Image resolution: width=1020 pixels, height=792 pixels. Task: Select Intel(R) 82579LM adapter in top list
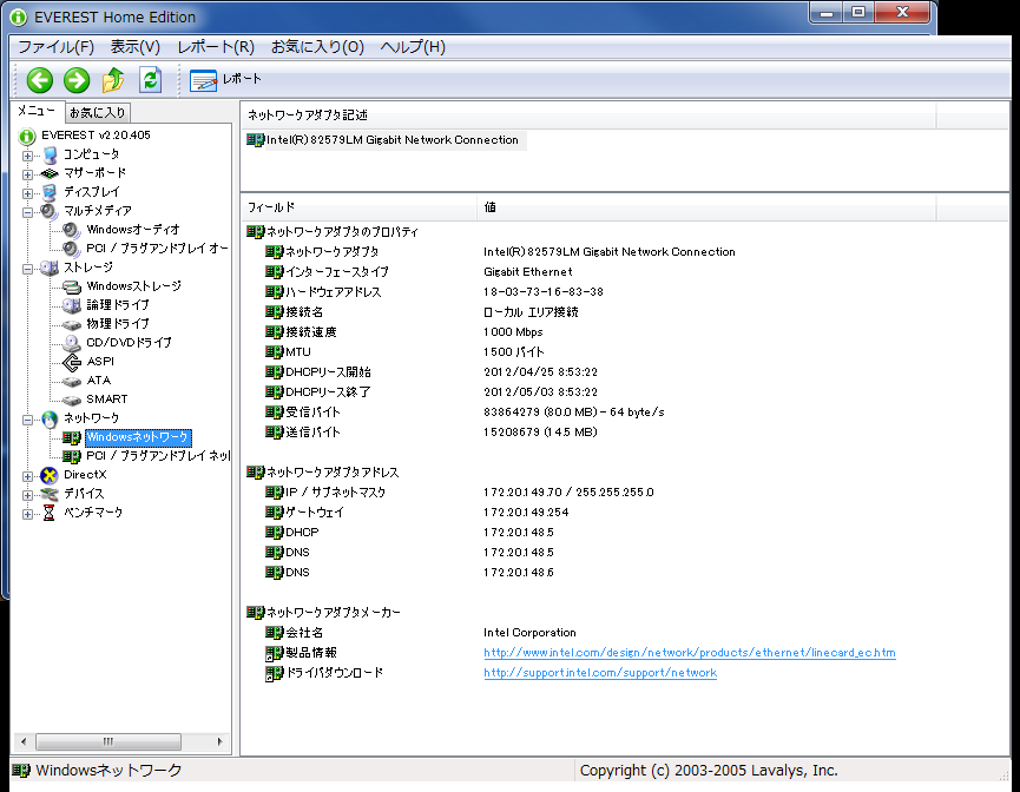pos(386,140)
